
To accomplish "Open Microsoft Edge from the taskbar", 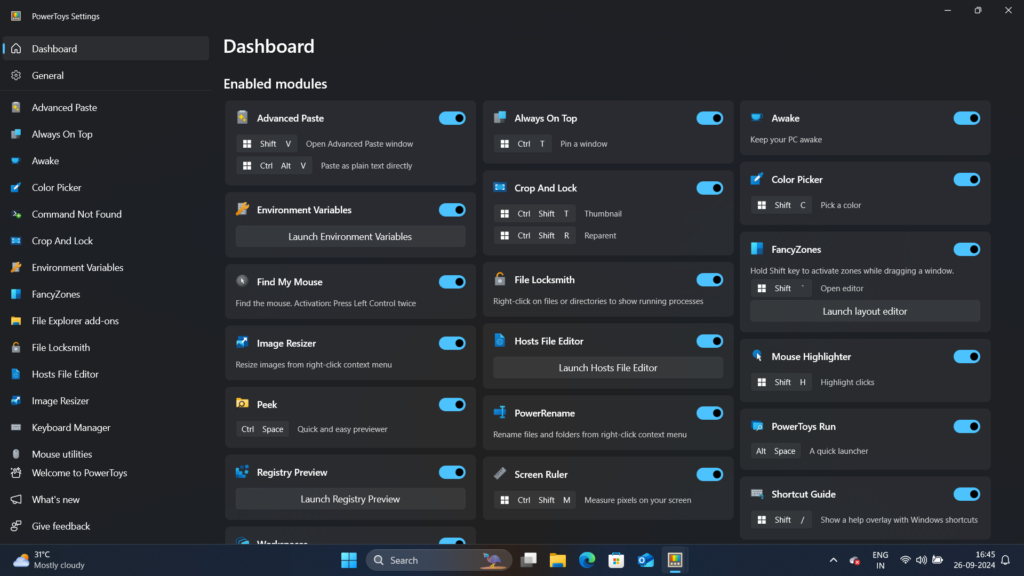I will coord(587,560).
